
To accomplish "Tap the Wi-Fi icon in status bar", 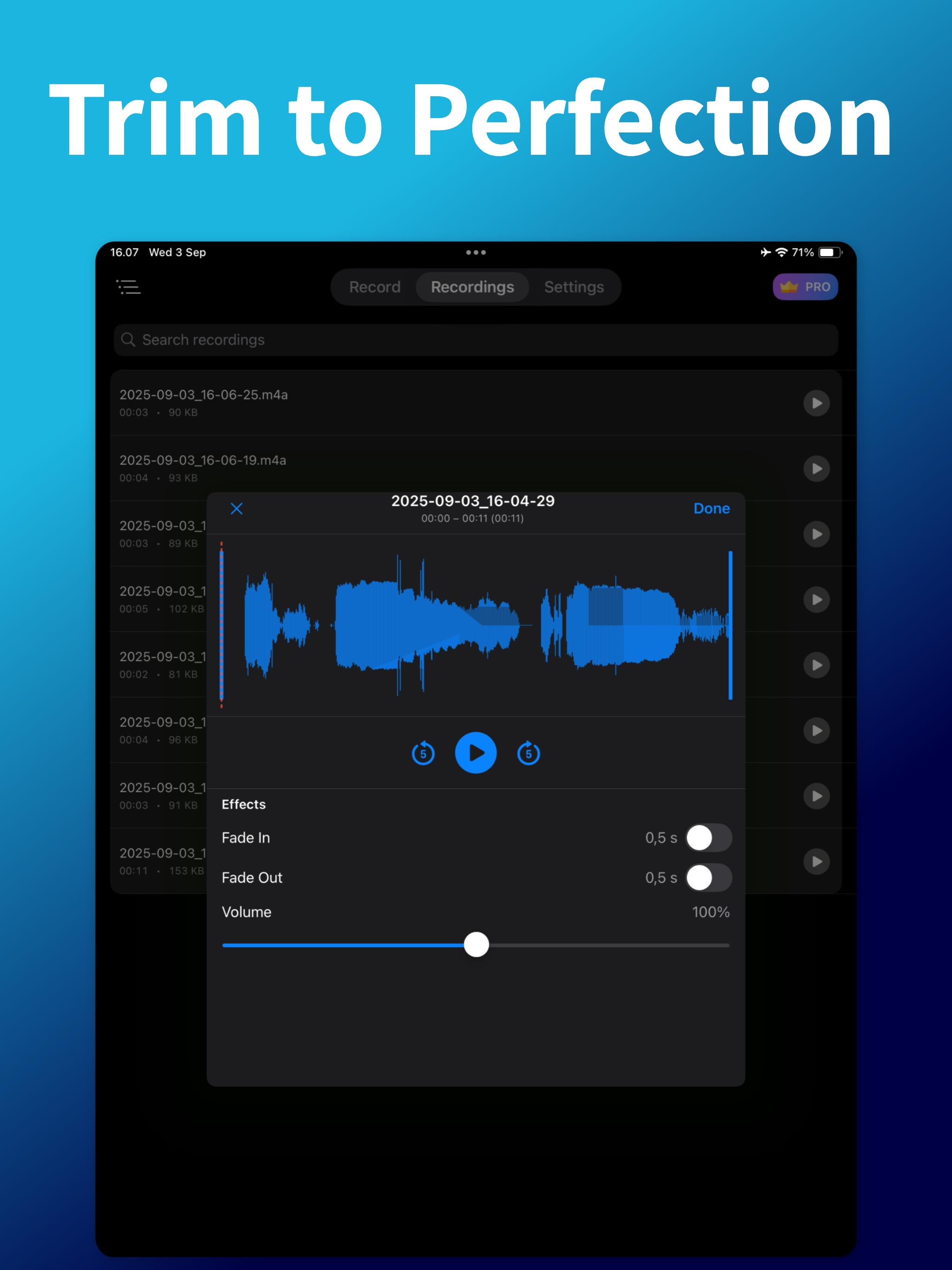I will (x=781, y=252).
